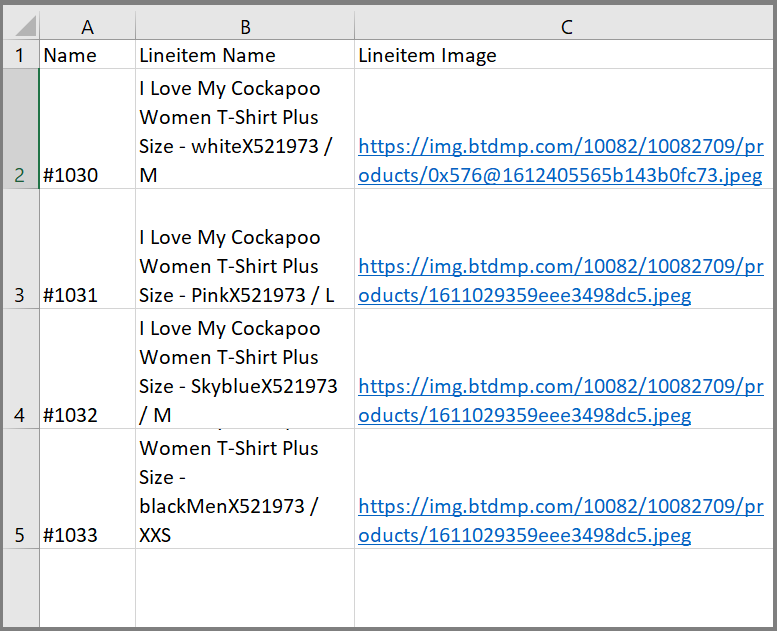This screenshot has height=631, width=777.
Task: Open the image link in row 4
Action: 560,401
